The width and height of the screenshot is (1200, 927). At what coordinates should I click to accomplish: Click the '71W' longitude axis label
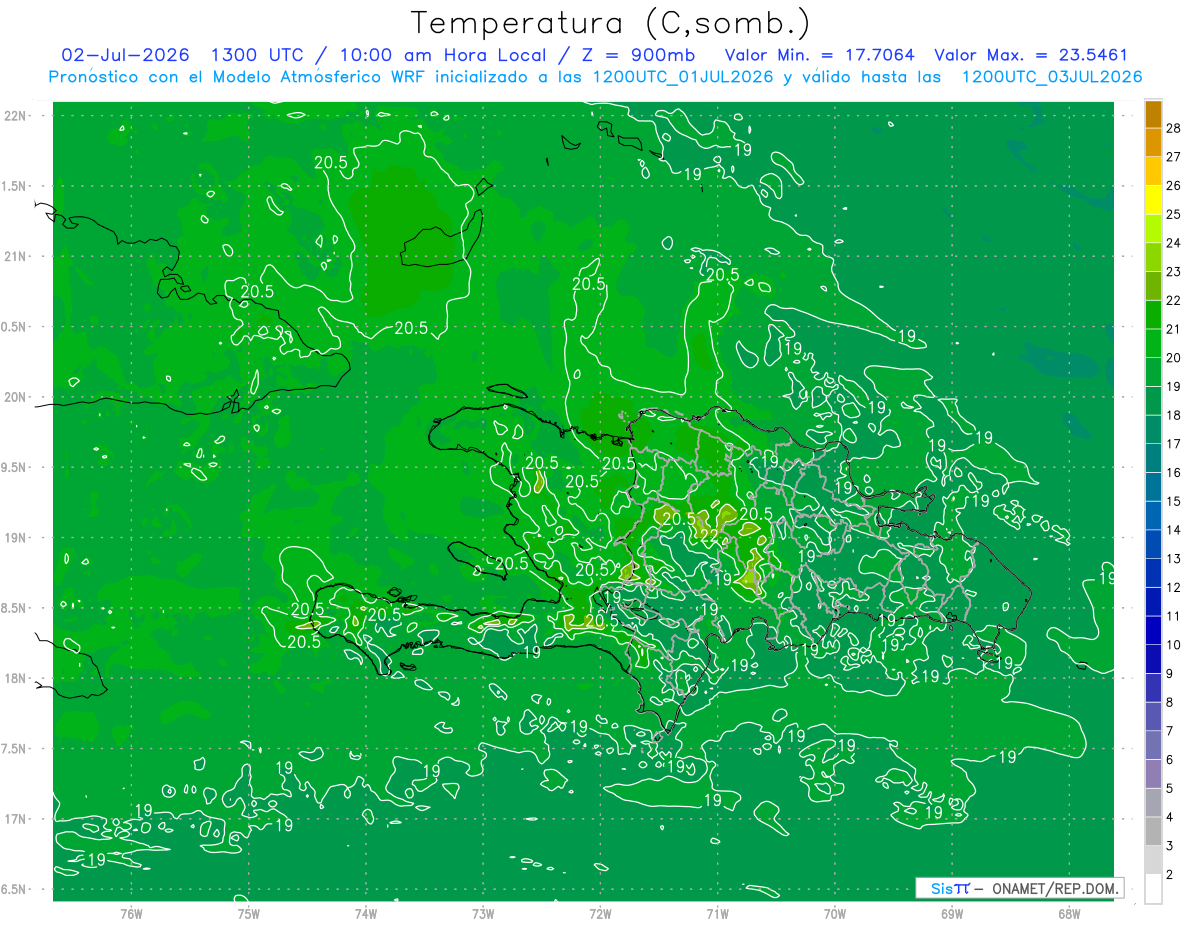[717, 914]
